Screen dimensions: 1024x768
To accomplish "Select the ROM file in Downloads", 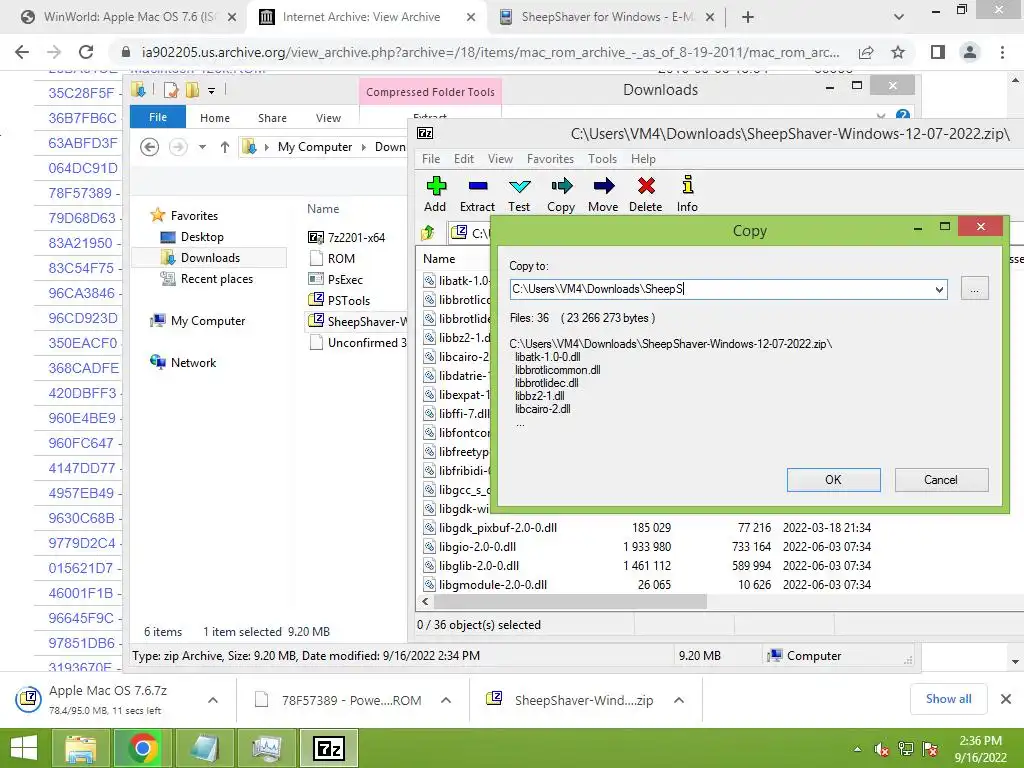I will click(x=341, y=259).
